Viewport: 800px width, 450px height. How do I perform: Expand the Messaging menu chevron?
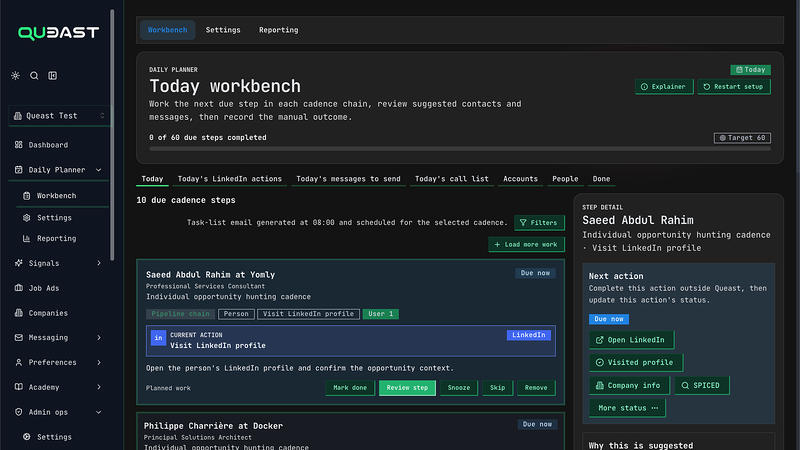click(98, 338)
